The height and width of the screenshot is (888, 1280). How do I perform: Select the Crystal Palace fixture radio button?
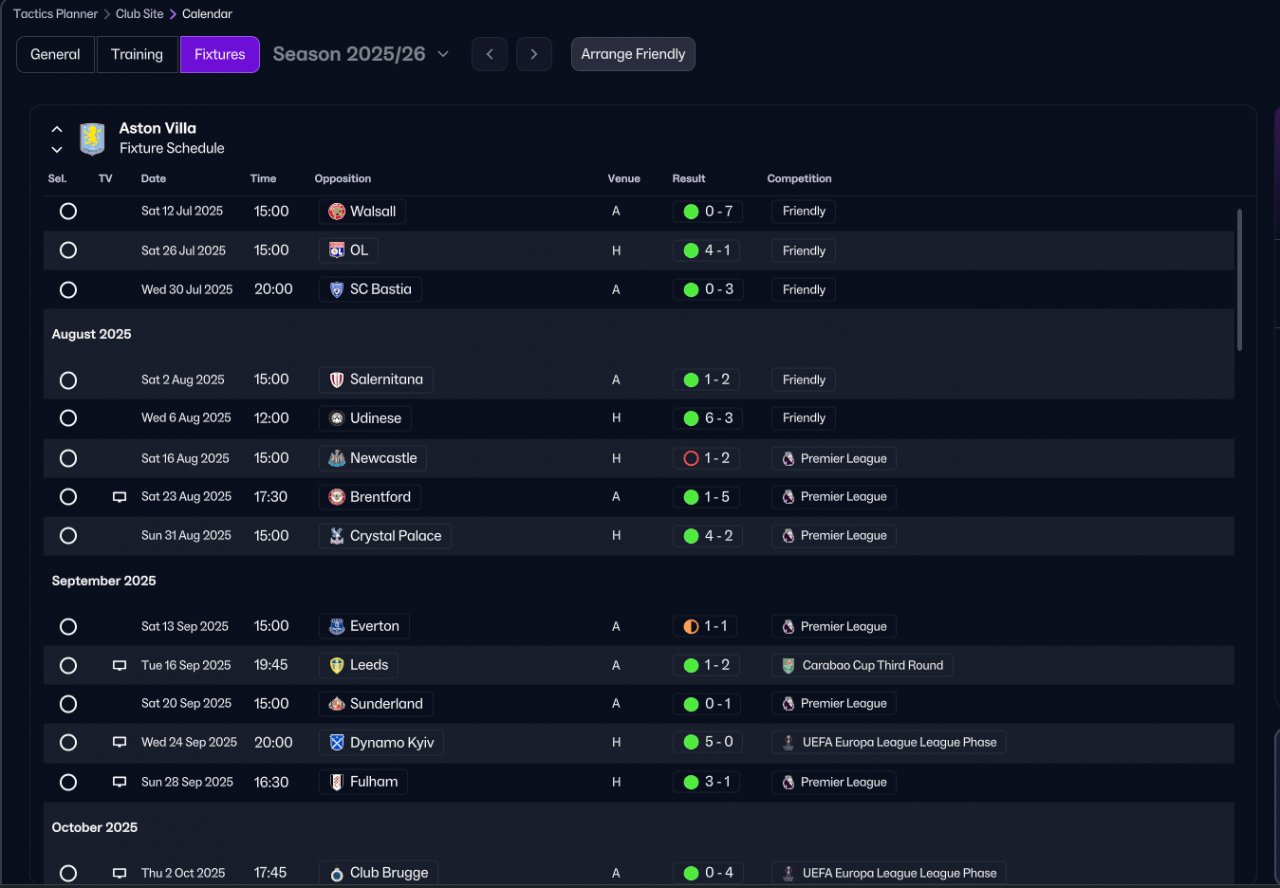[68, 536]
